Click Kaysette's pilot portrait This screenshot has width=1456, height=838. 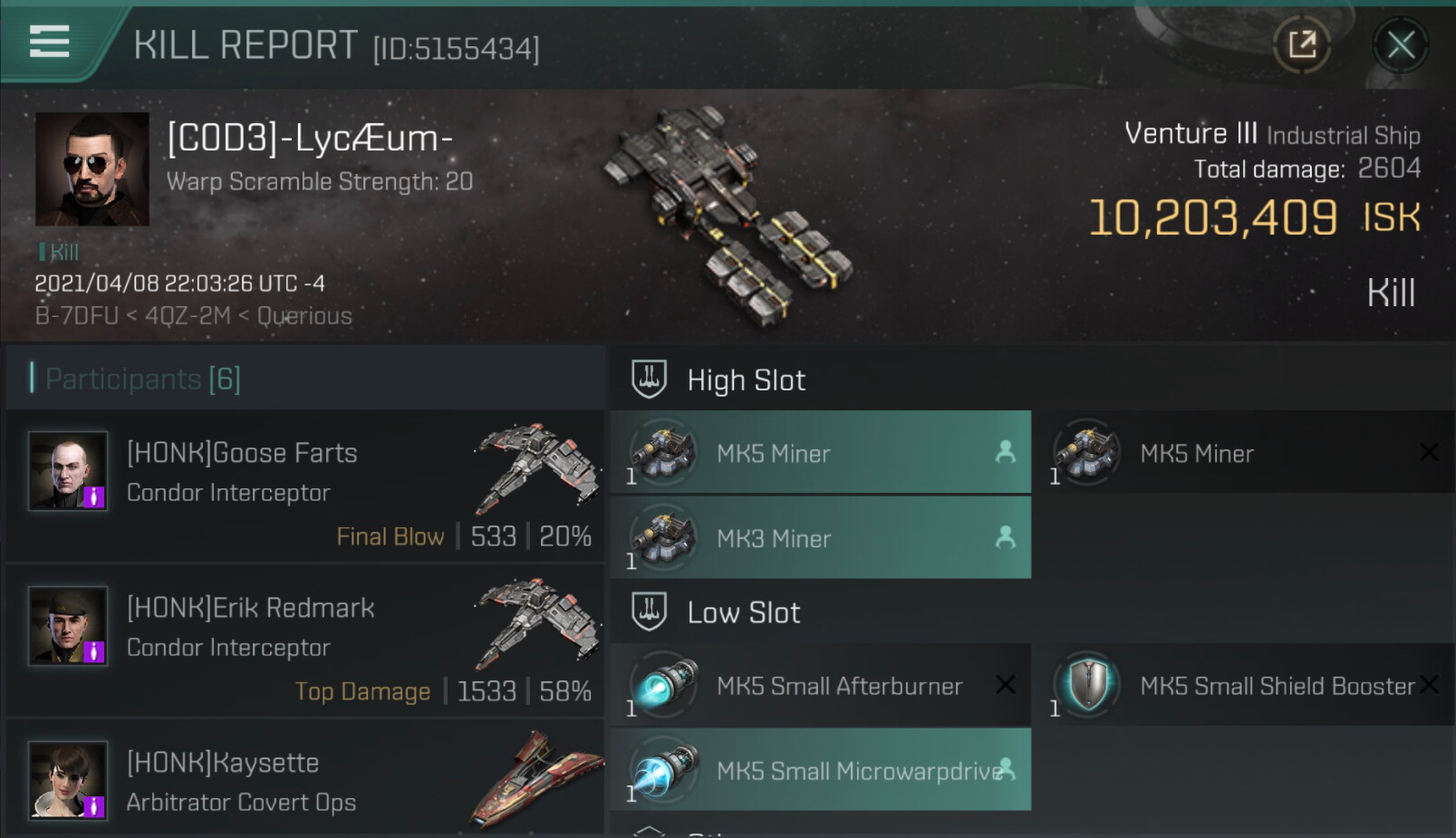(x=68, y=780)
